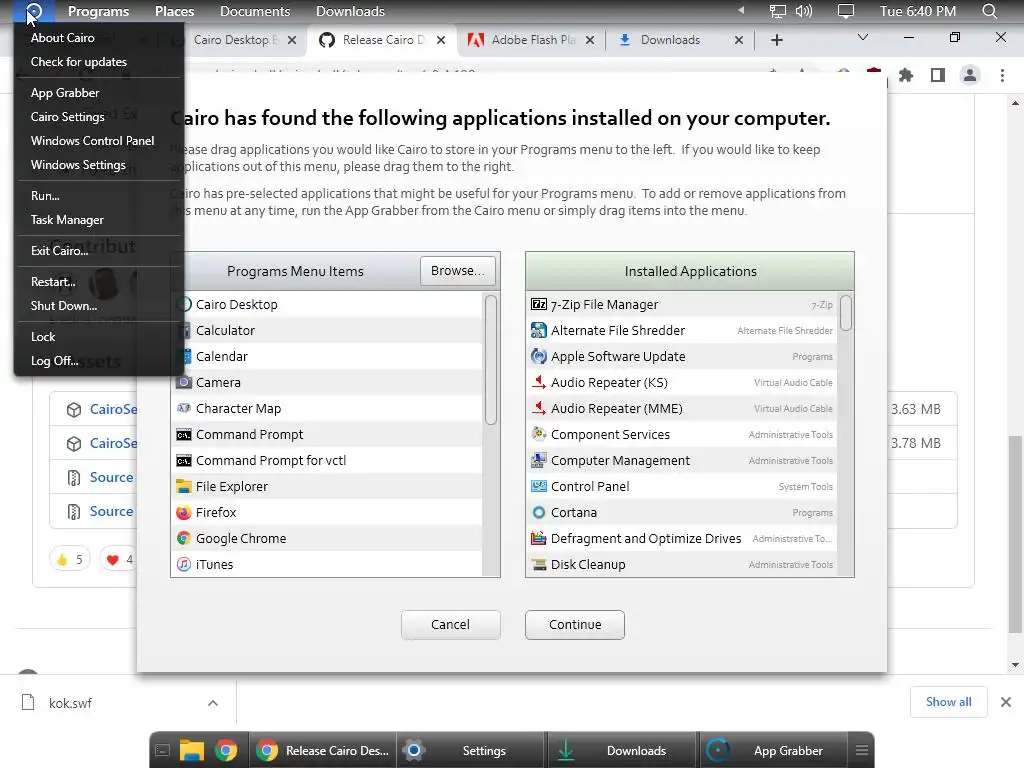This screenshot has height=768, width=1024.
Task: Open a new Chrome tab
Action: click(x=776, y=40)
